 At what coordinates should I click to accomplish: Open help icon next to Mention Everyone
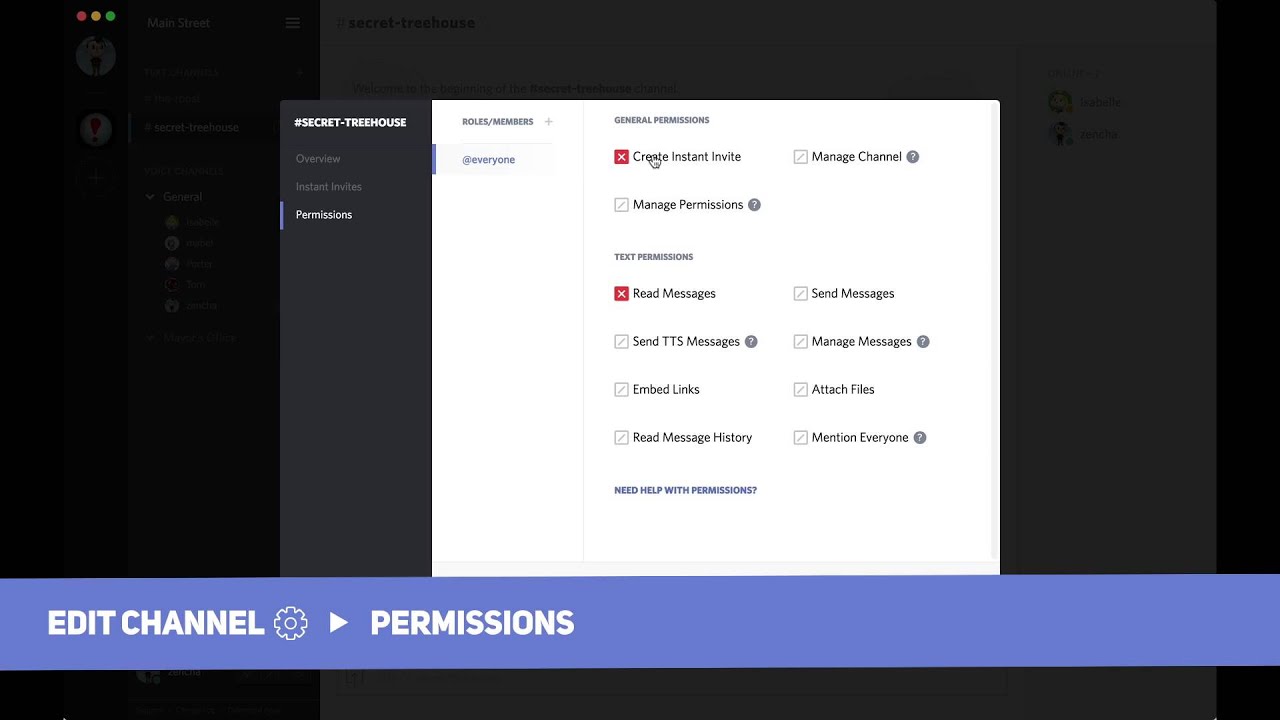point(920,438)
